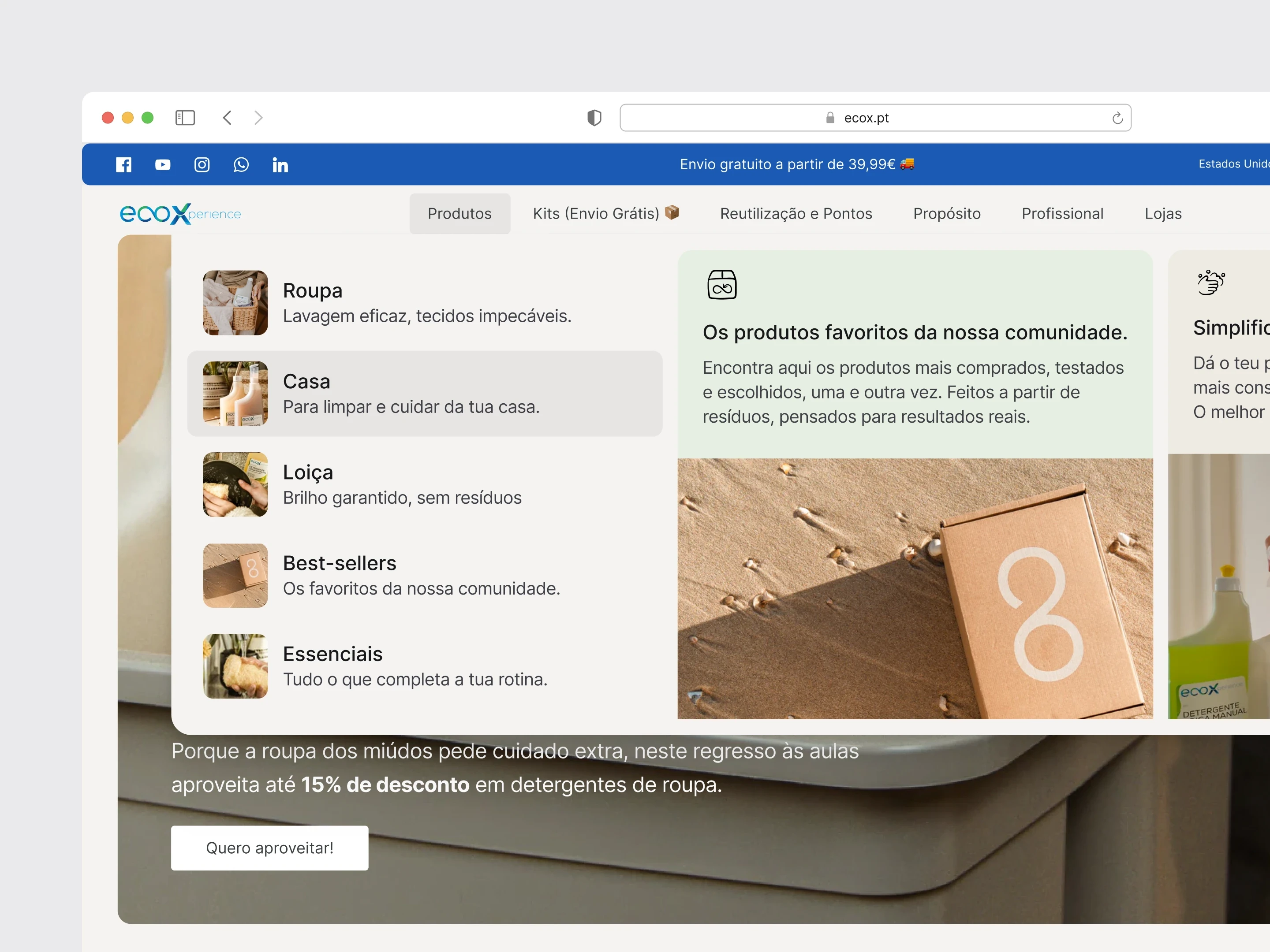Go back using browser back arrow
The height and width of the screenshot is (952, 1270).
click(x=228, y=118)
